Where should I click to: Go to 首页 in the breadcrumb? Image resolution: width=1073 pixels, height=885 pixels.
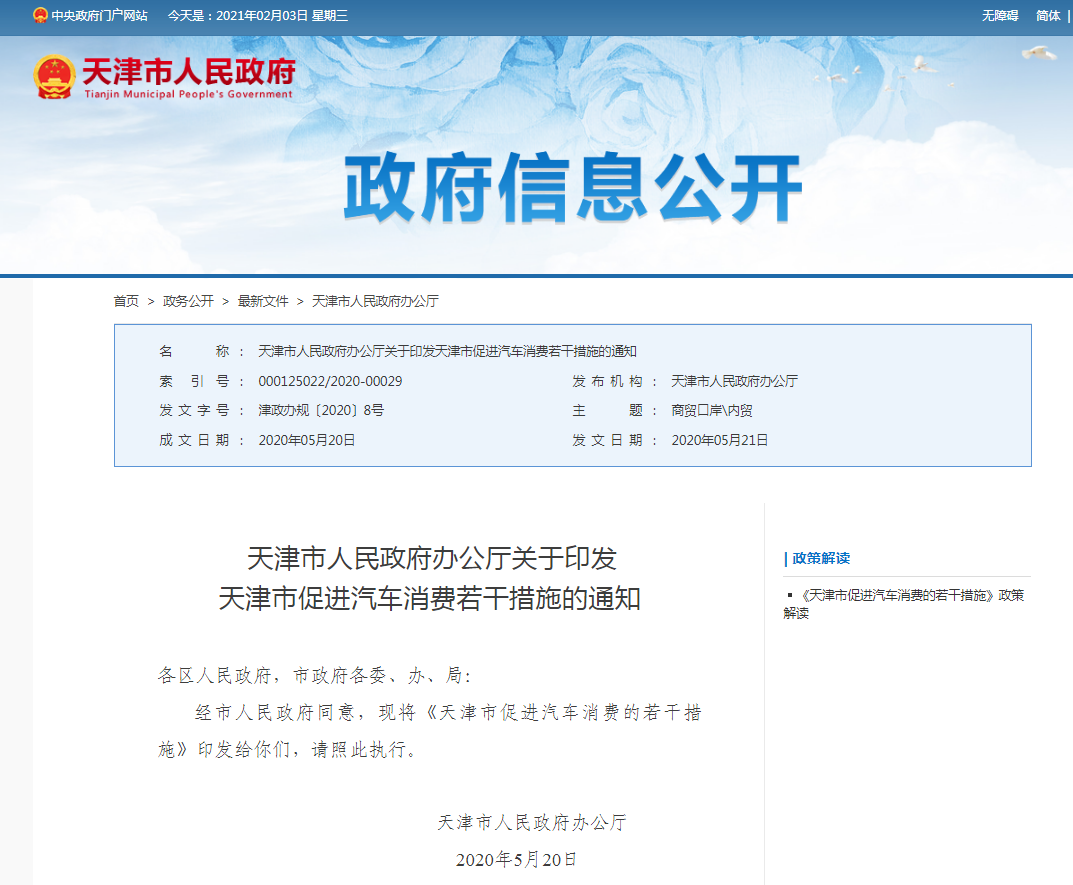[126, 301]
